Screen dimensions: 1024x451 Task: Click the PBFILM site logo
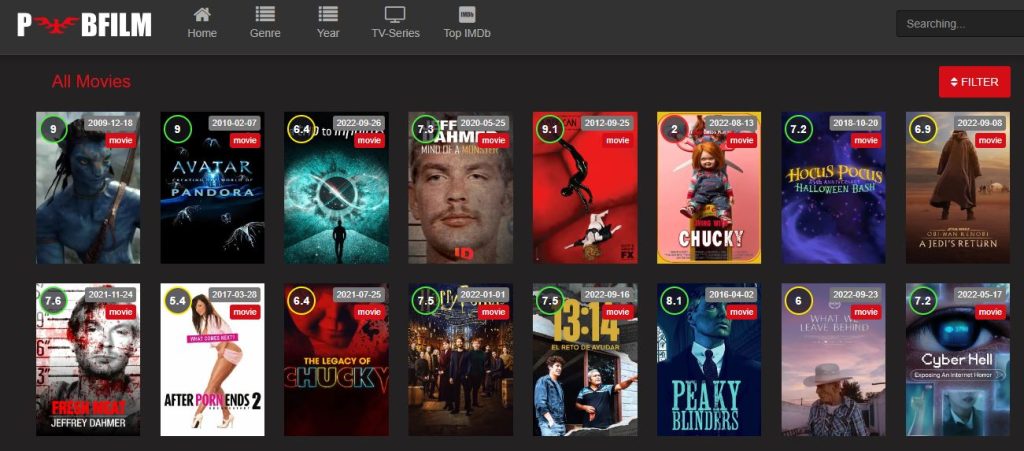[x=84, y=25]
